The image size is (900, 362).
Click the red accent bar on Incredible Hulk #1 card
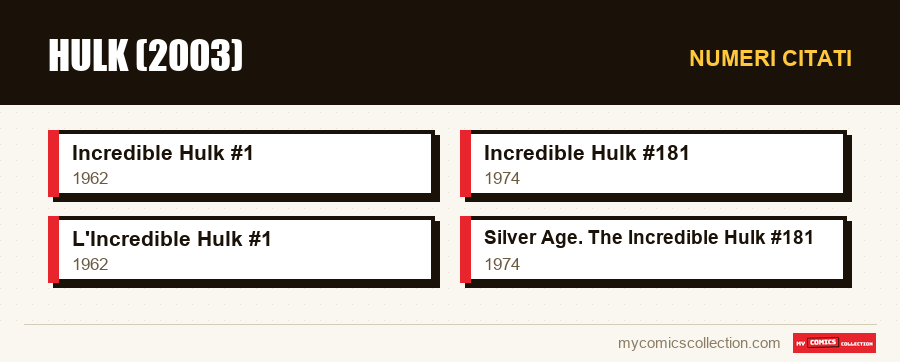[x=53, y=164]
